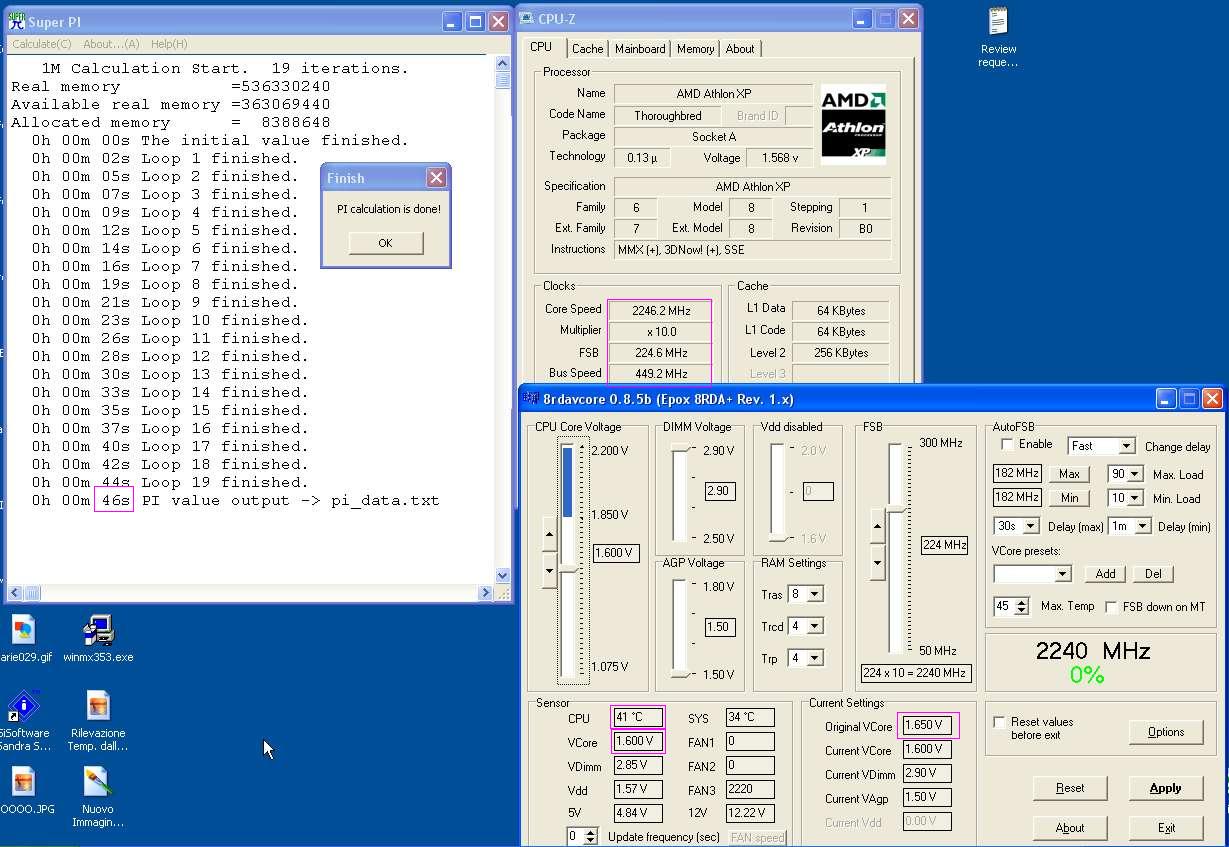The image size is (1229, 847).
Task: Click the DIMM Voltage slider
Action: (x=680, y=492)
